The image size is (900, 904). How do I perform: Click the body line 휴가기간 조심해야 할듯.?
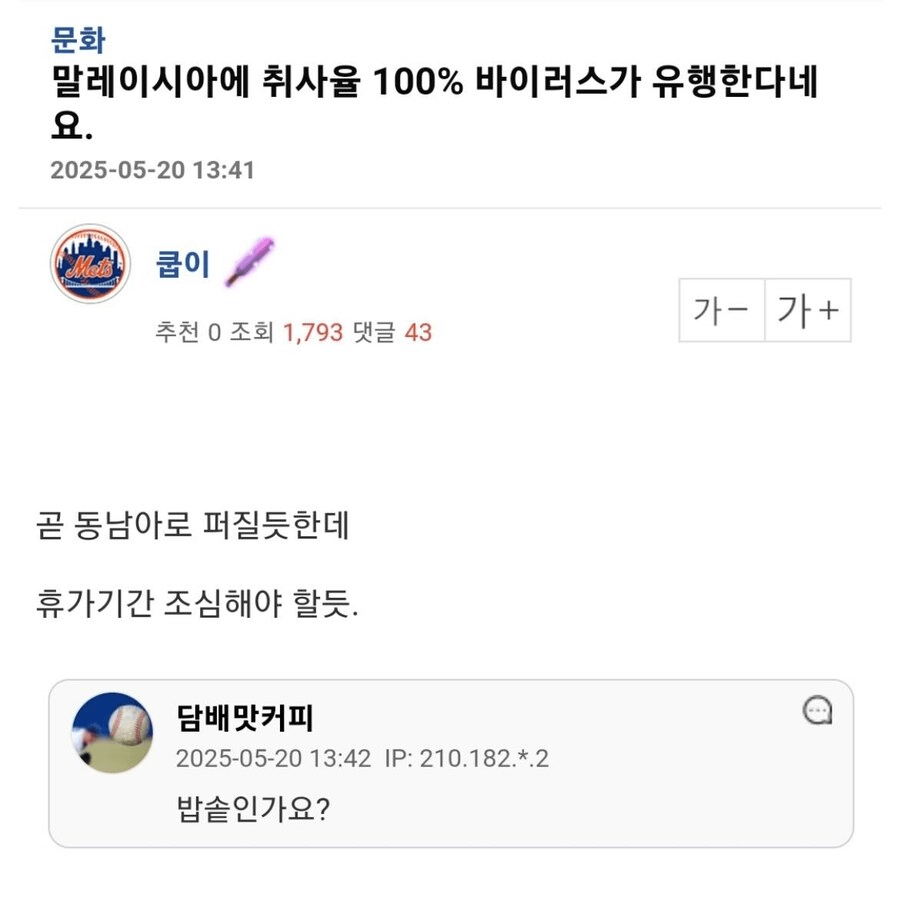pos(195,605)
